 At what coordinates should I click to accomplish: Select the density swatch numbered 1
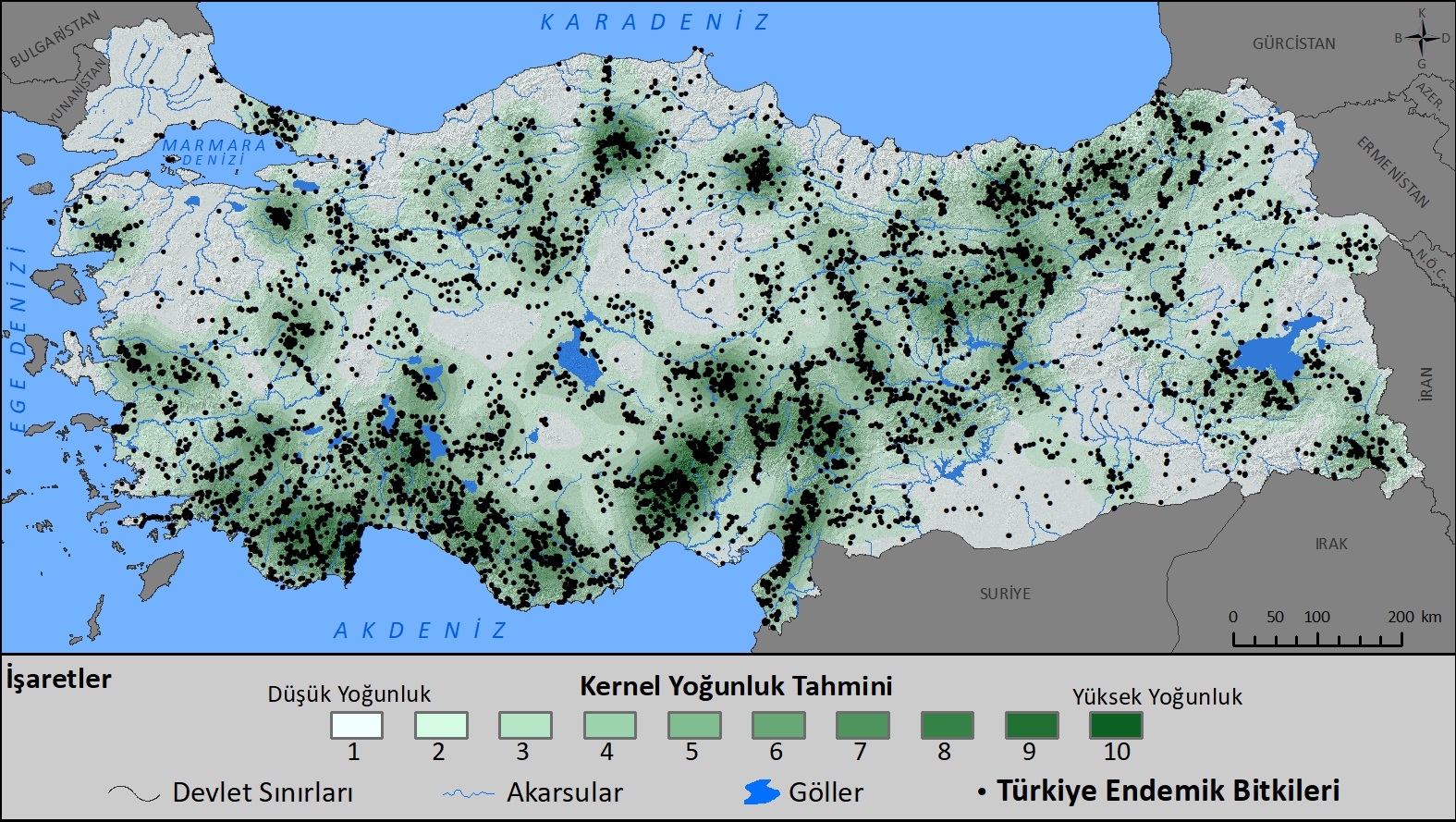(356, 725)
